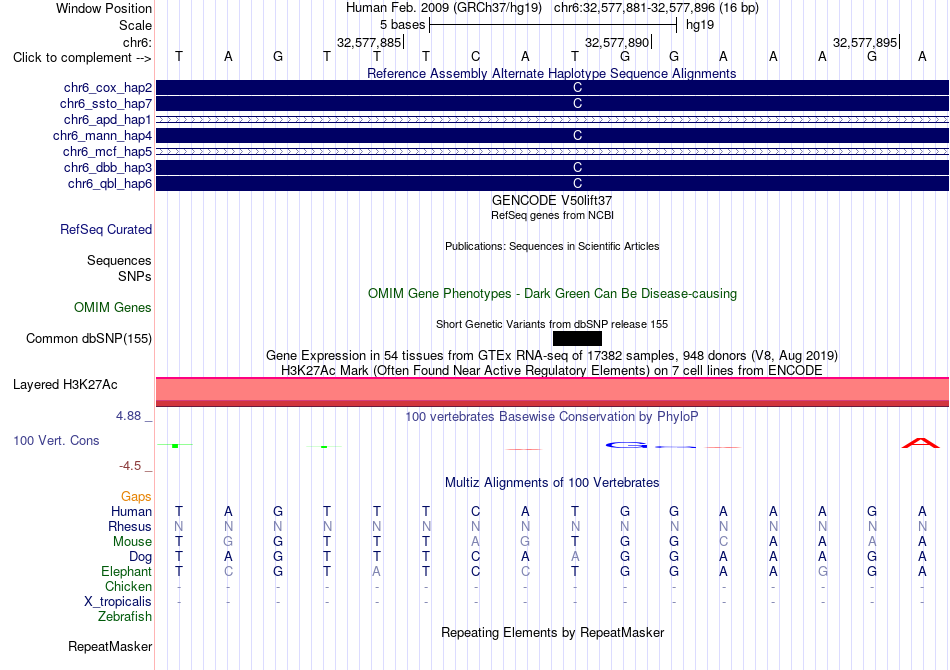Click the Rhesus species label
This screenshot has height=670, width=950.
(x=130, y=526)
